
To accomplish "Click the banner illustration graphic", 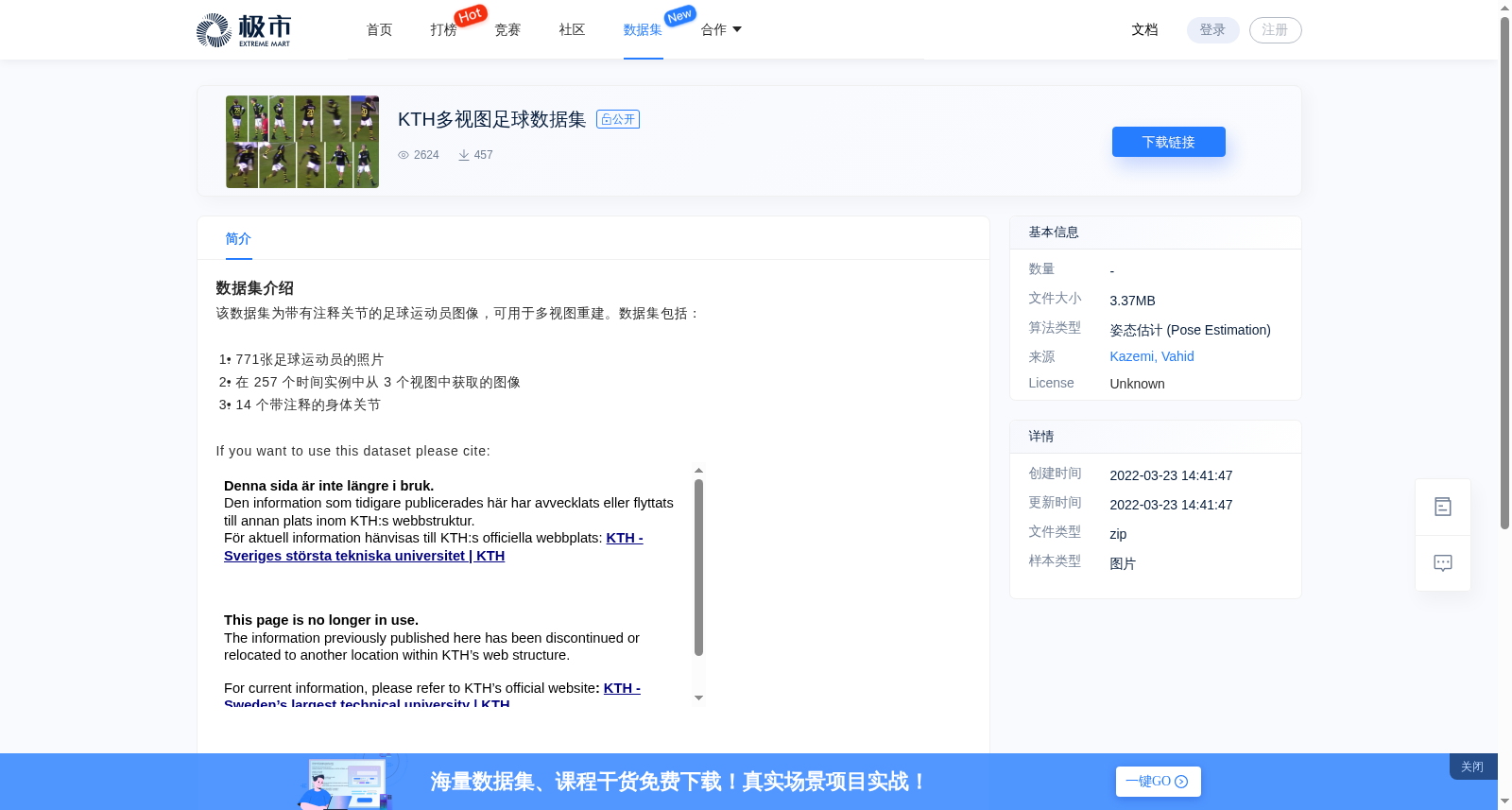I will (347, 782).
